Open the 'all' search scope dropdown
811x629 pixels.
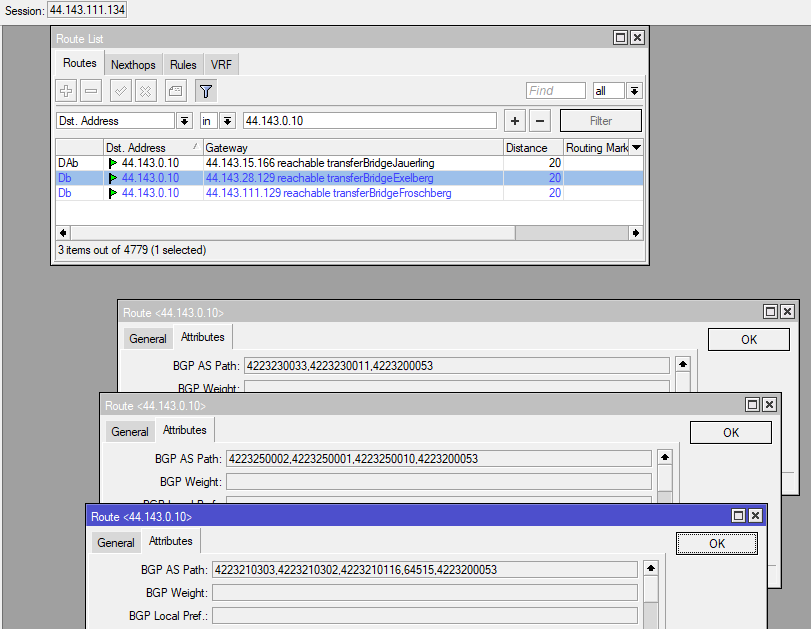(634, 91)
